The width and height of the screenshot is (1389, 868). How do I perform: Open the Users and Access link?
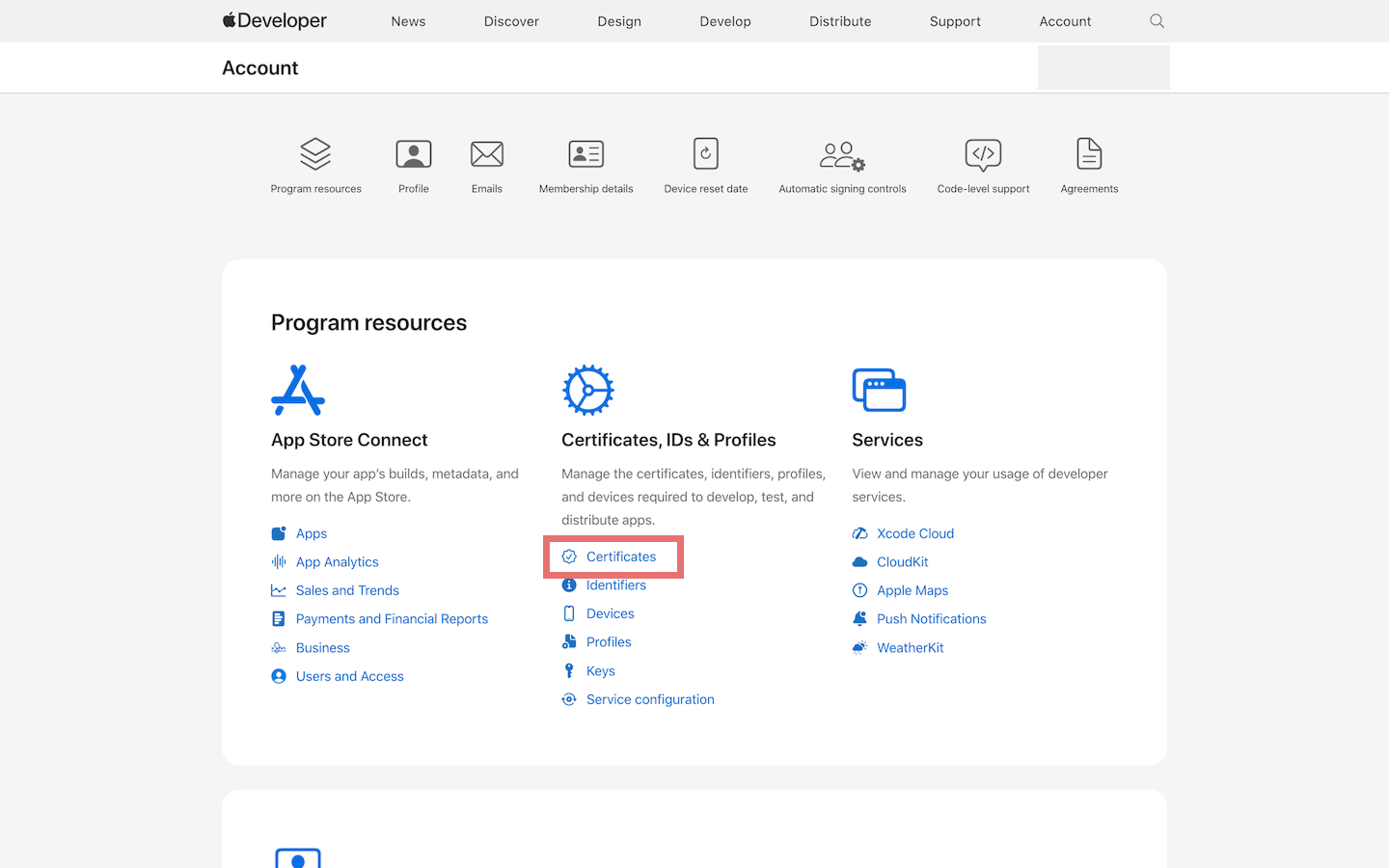click(349, 676)
